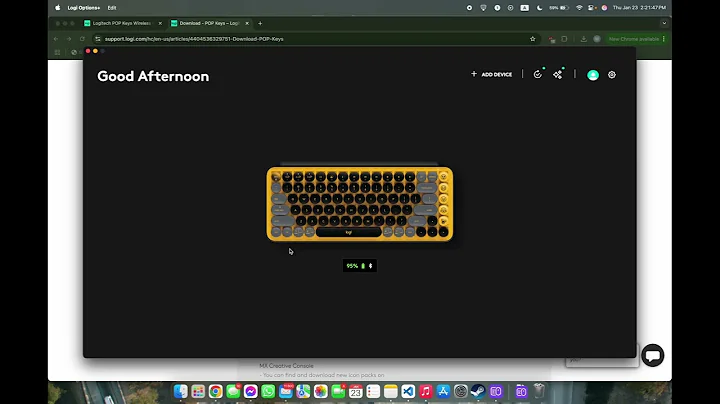This screenshot has width=720, height=404.
Task: Open Trash from the dock
Action: tap(539, 391)
